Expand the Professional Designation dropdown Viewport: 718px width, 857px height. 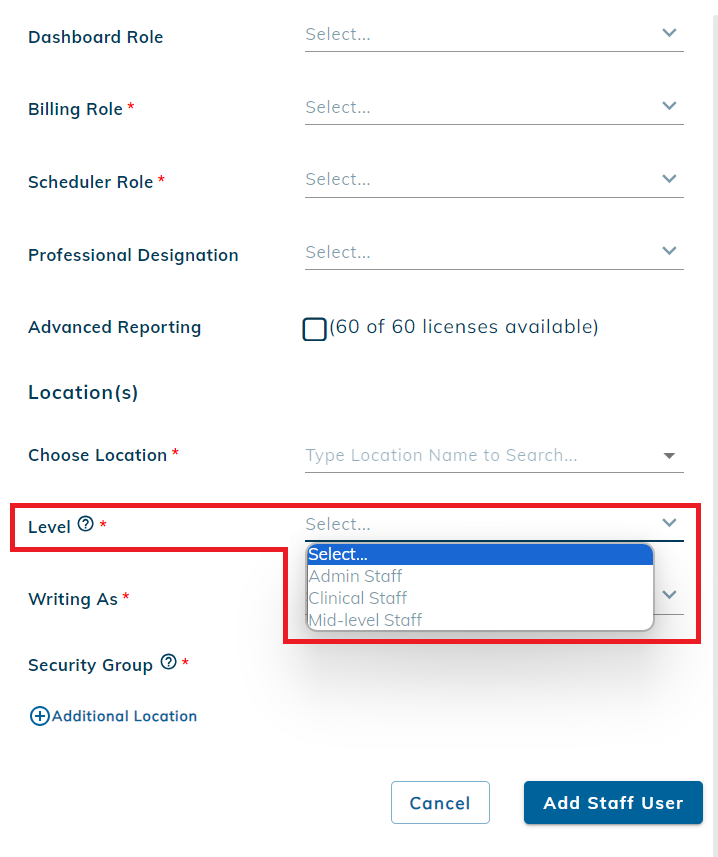point(493,253)
